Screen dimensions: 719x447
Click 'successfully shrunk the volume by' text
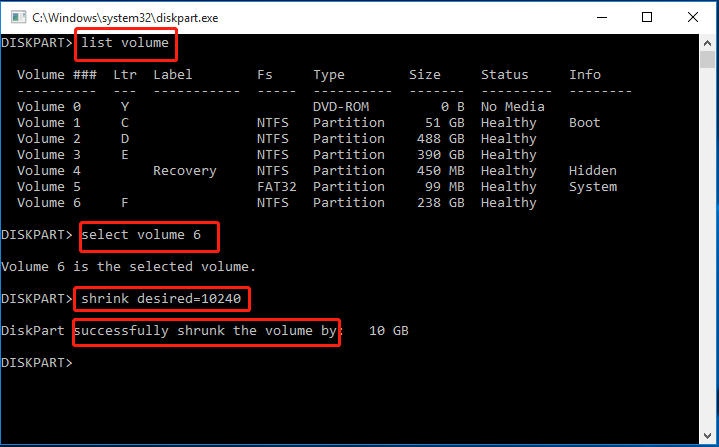pyautogui.click(x=205, y=331)
